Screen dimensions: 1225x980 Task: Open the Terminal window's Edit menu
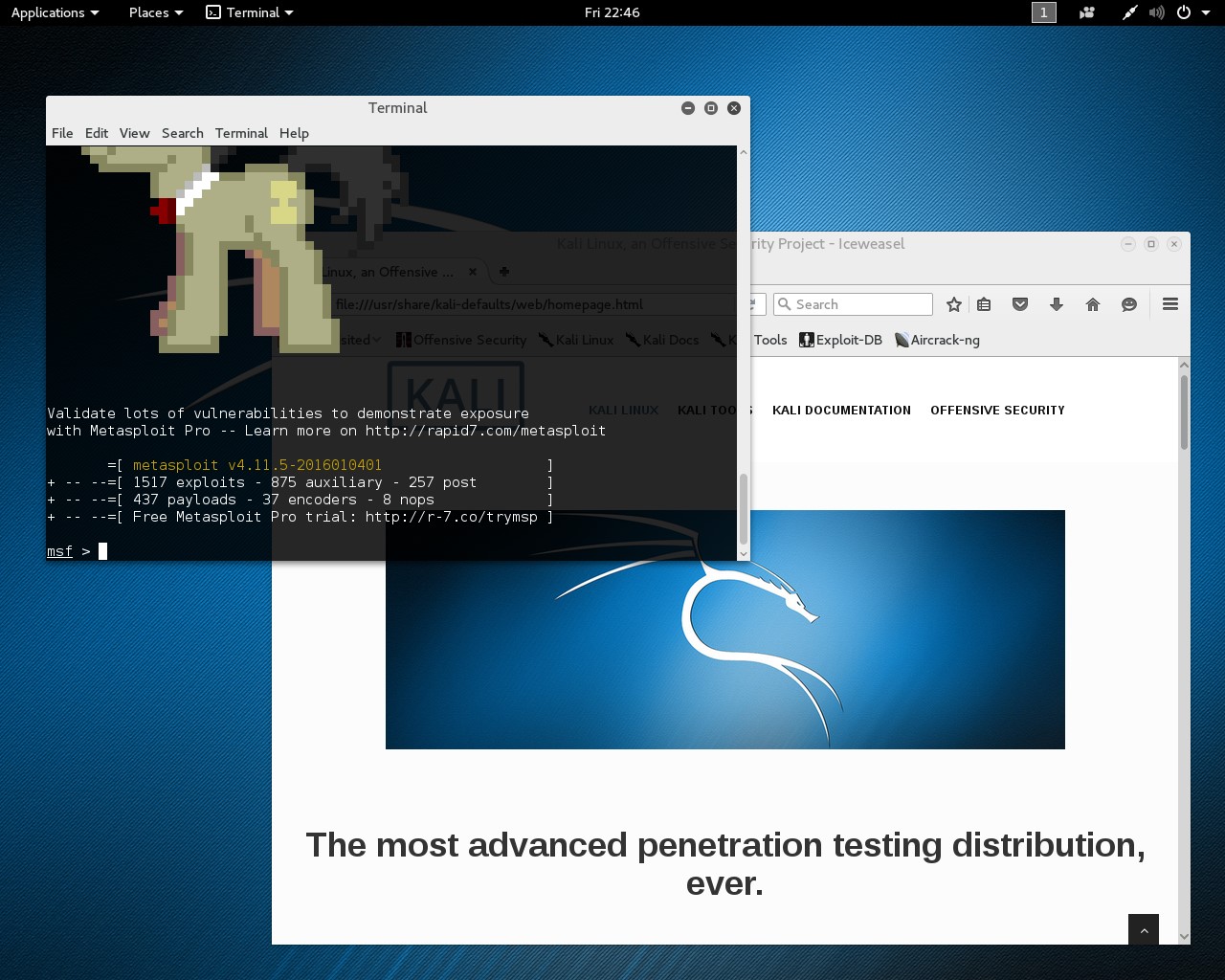coord(96,133)
